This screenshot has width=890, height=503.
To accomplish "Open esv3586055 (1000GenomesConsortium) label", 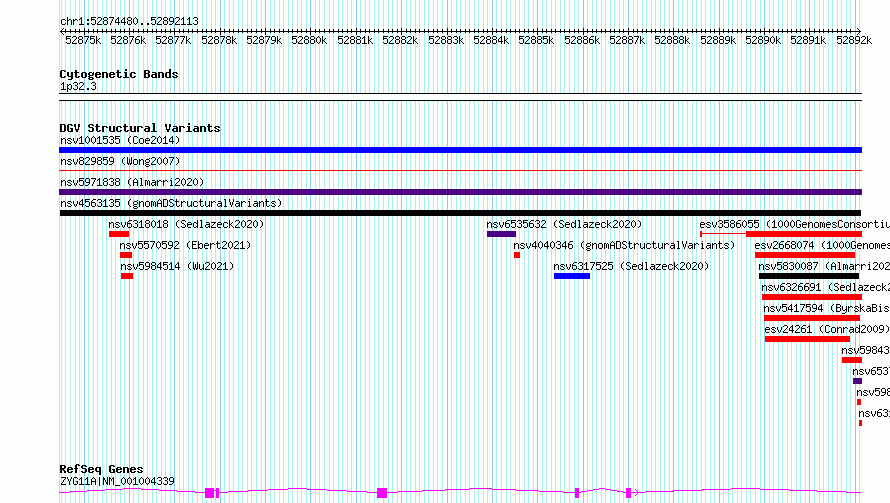I will [795, 224].
